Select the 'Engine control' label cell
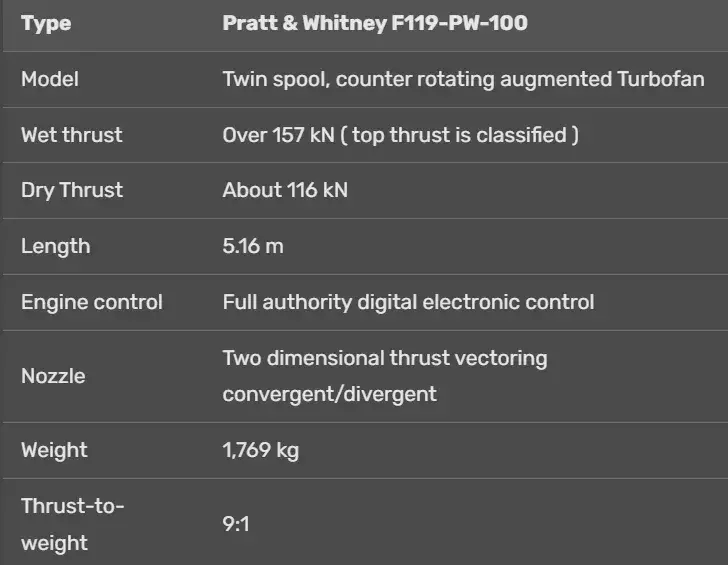Screen dimensions: 728x565 [x=92, y=302]
